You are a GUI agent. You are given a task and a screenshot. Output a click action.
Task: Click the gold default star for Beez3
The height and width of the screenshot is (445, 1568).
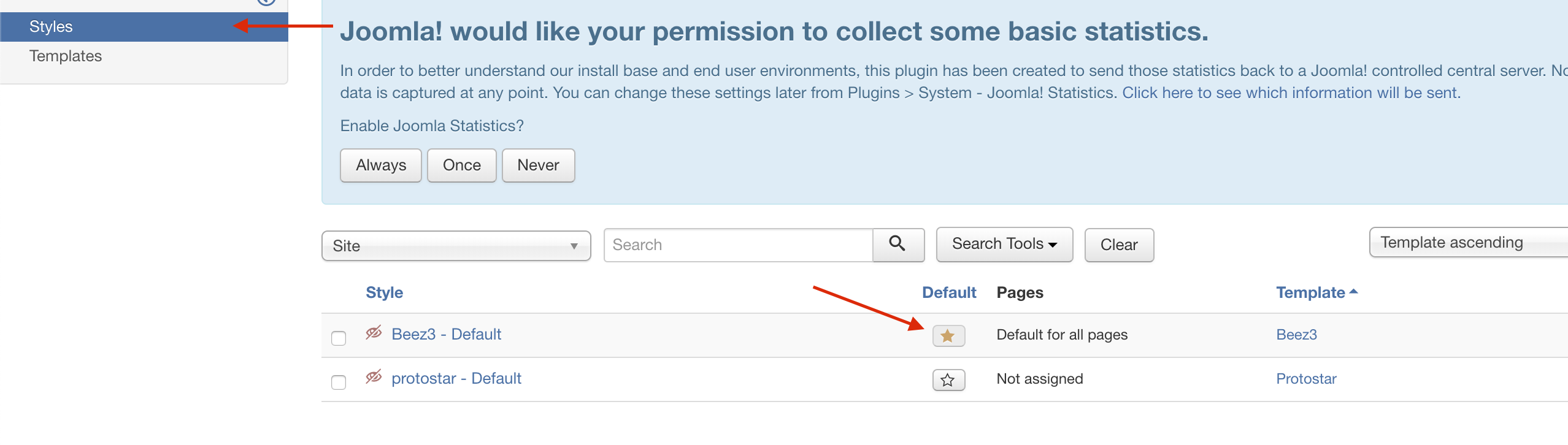948,336
